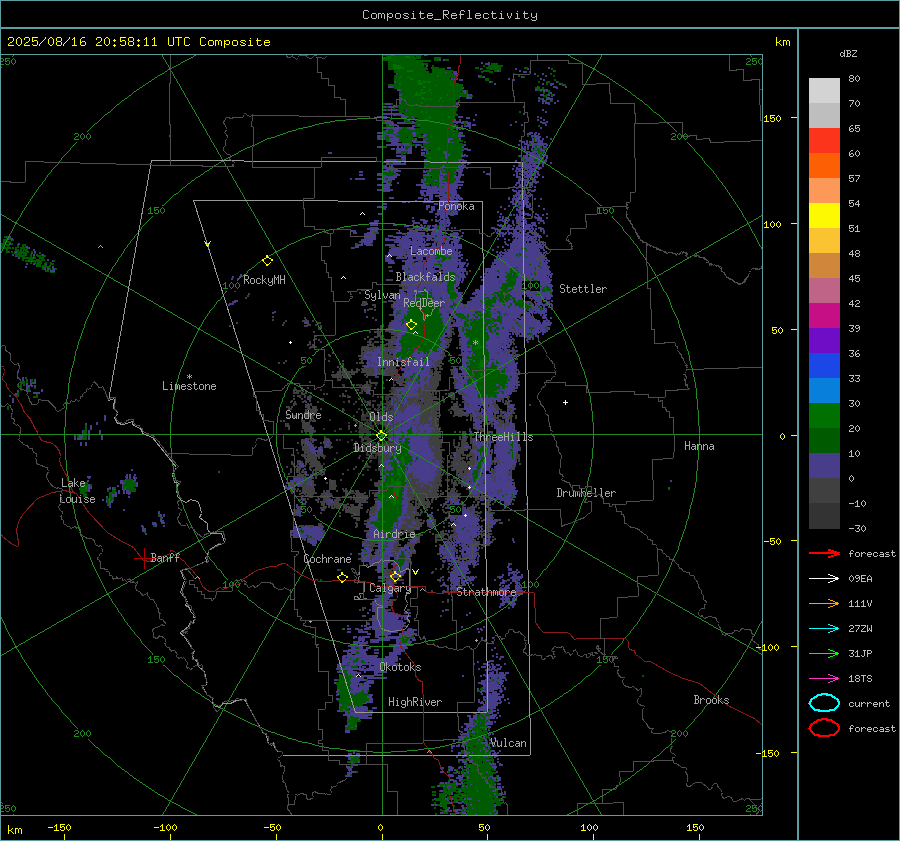Click the asterisk marker above Limestone
Image resolution: width=900 pixels, height=841 pixels.
(189, 377)
